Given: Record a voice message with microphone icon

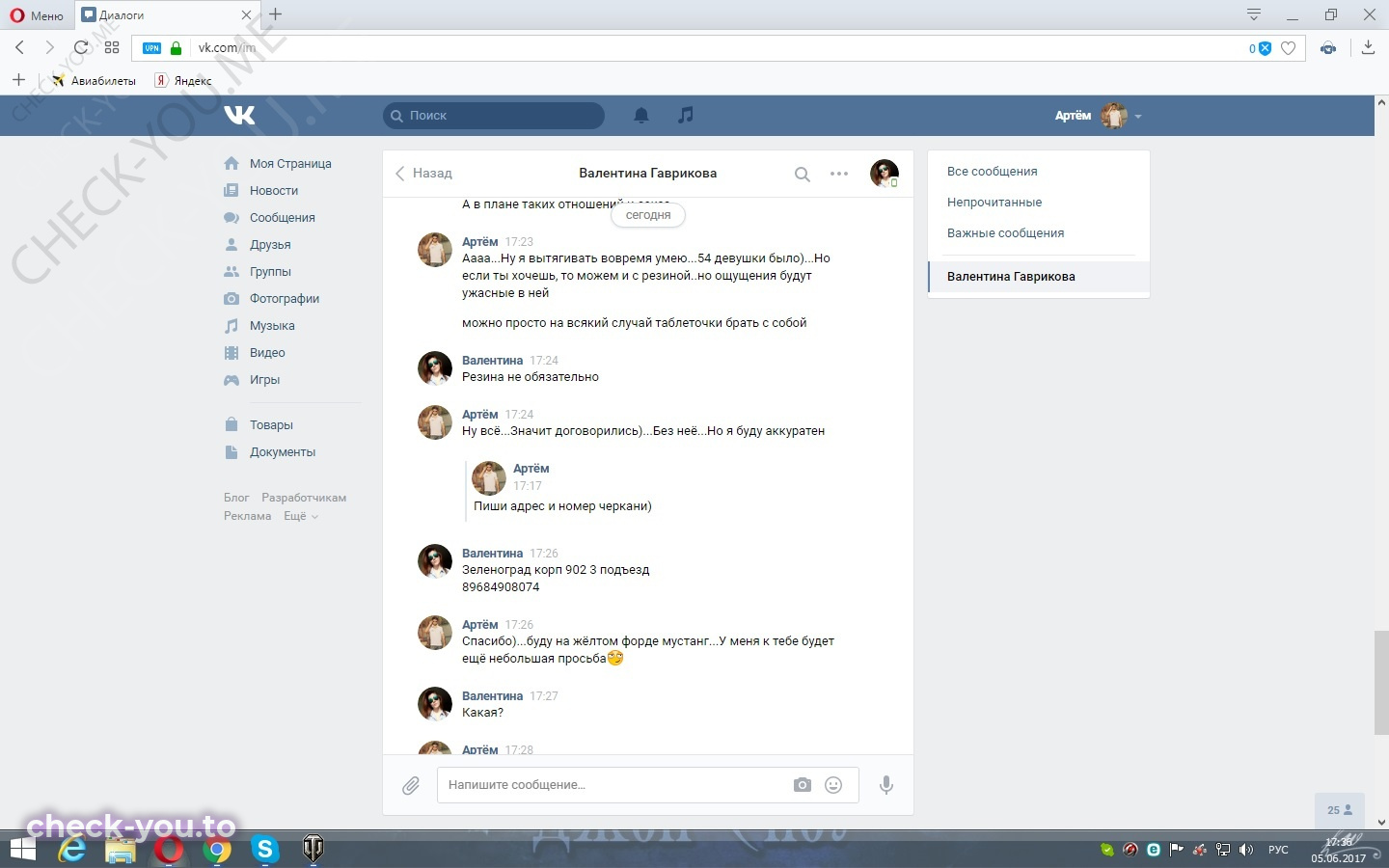Looking at the screenshot, I should coord(886,785).
